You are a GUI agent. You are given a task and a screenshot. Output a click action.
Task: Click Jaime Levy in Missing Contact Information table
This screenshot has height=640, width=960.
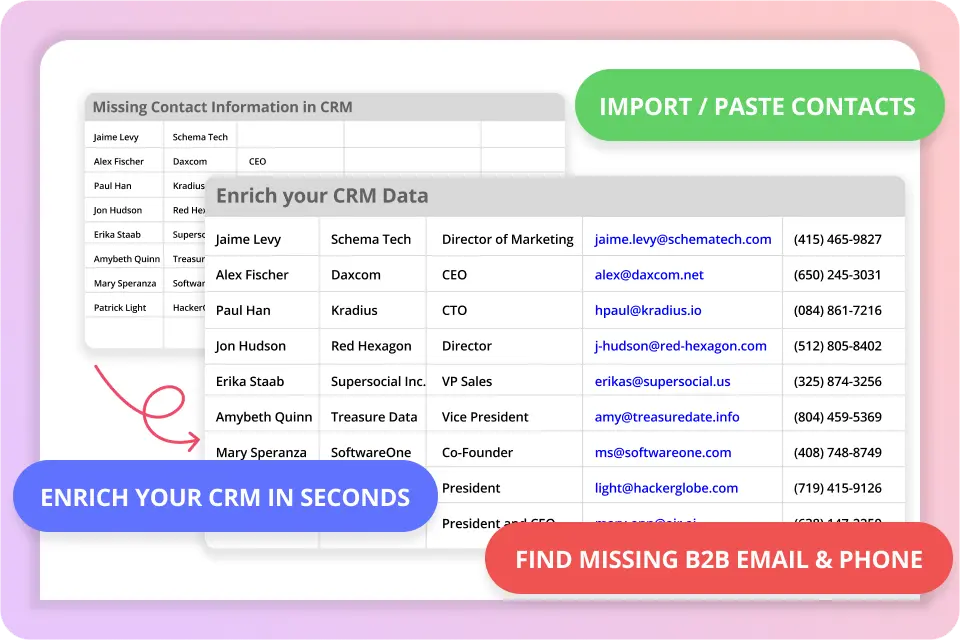point(116,137)
